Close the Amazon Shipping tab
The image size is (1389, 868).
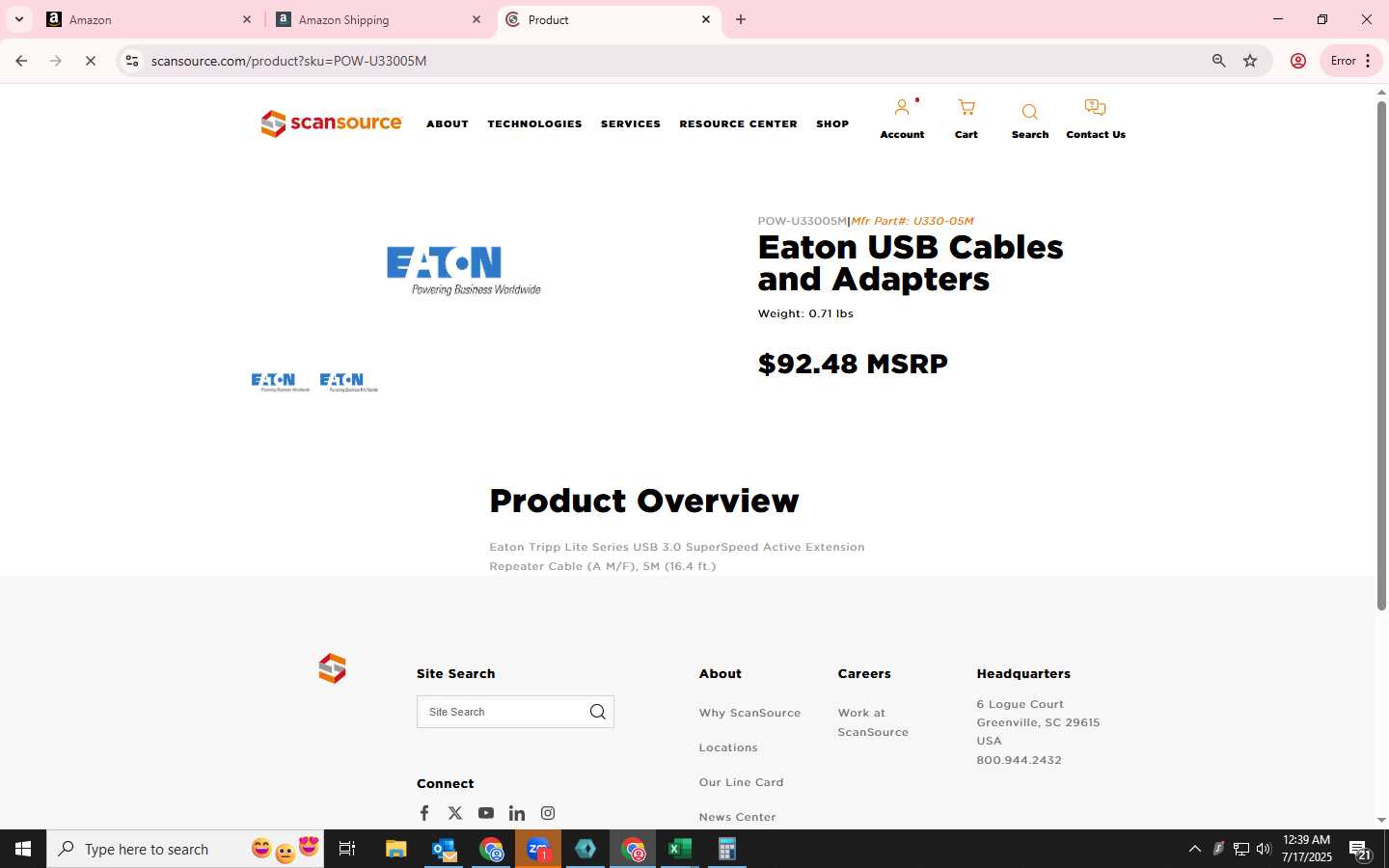click(477, 19)
